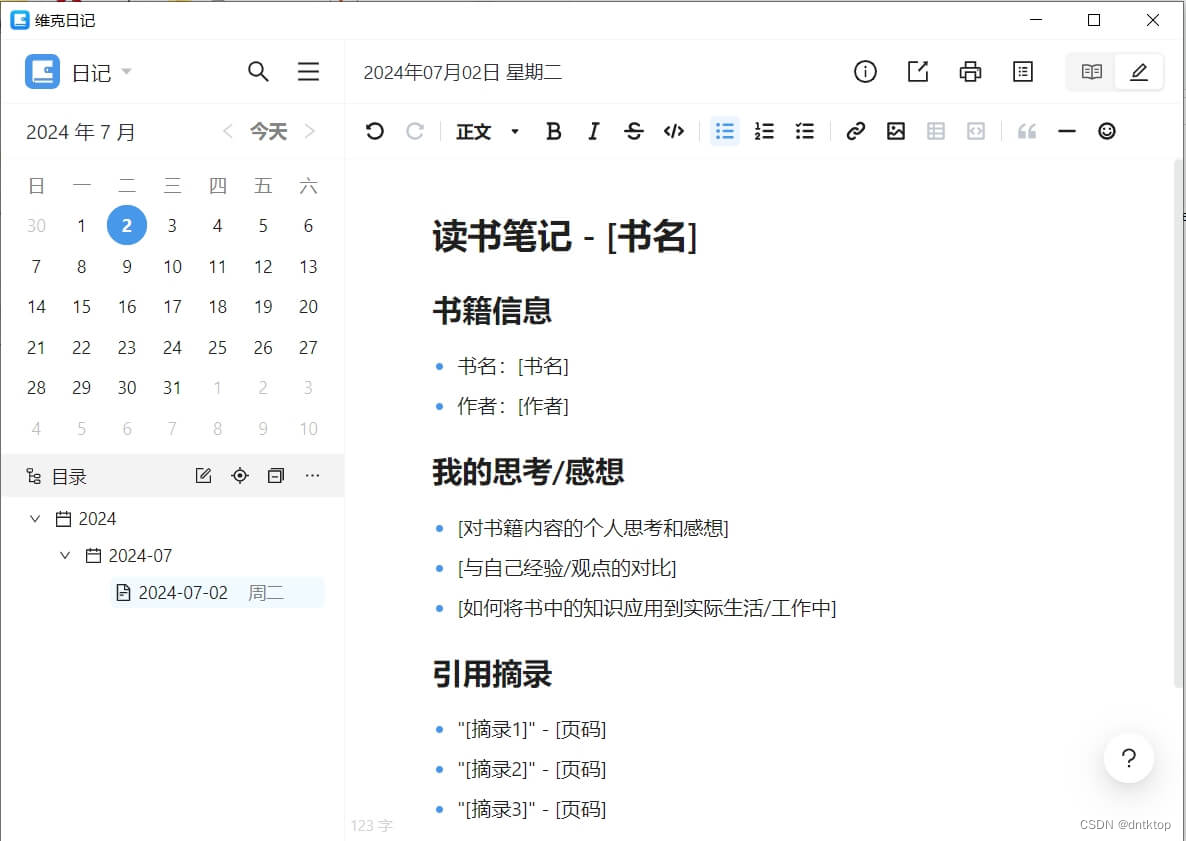This screenshot has width=1186, height=841.
Task: Open the hamburger menu in sidebar
Action: click(308, 72)
